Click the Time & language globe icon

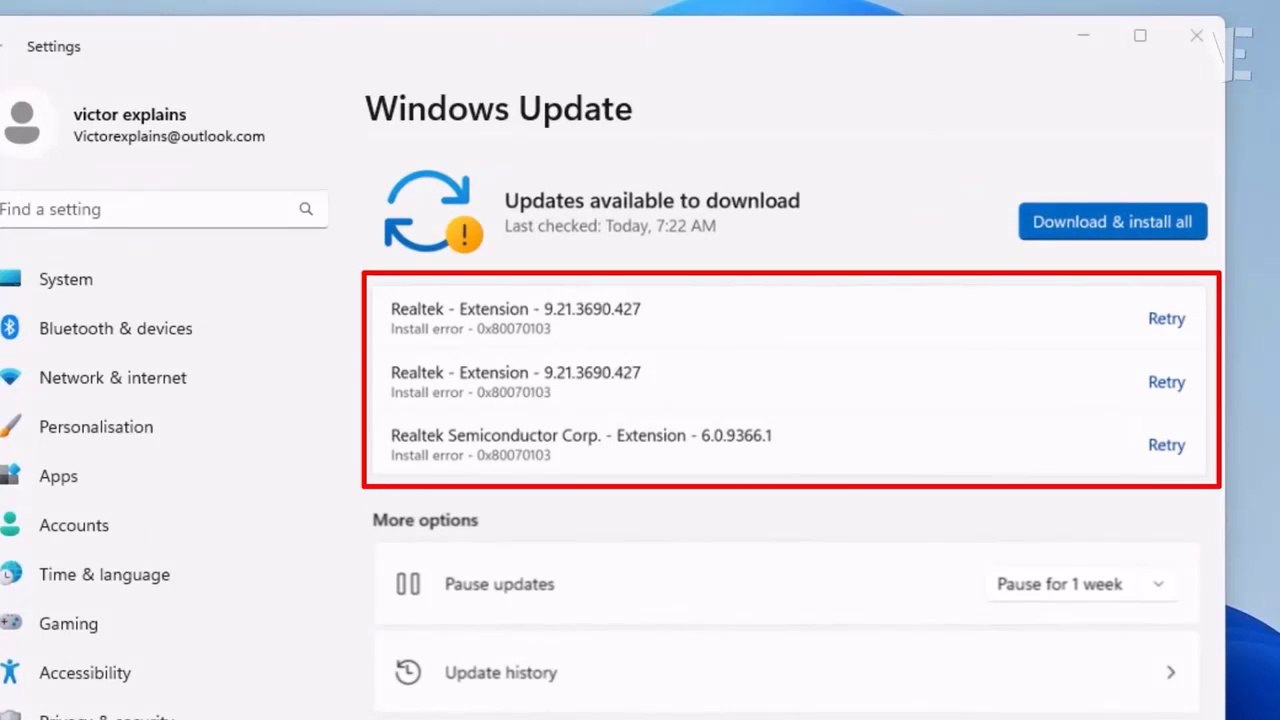[x=10, y=574]
